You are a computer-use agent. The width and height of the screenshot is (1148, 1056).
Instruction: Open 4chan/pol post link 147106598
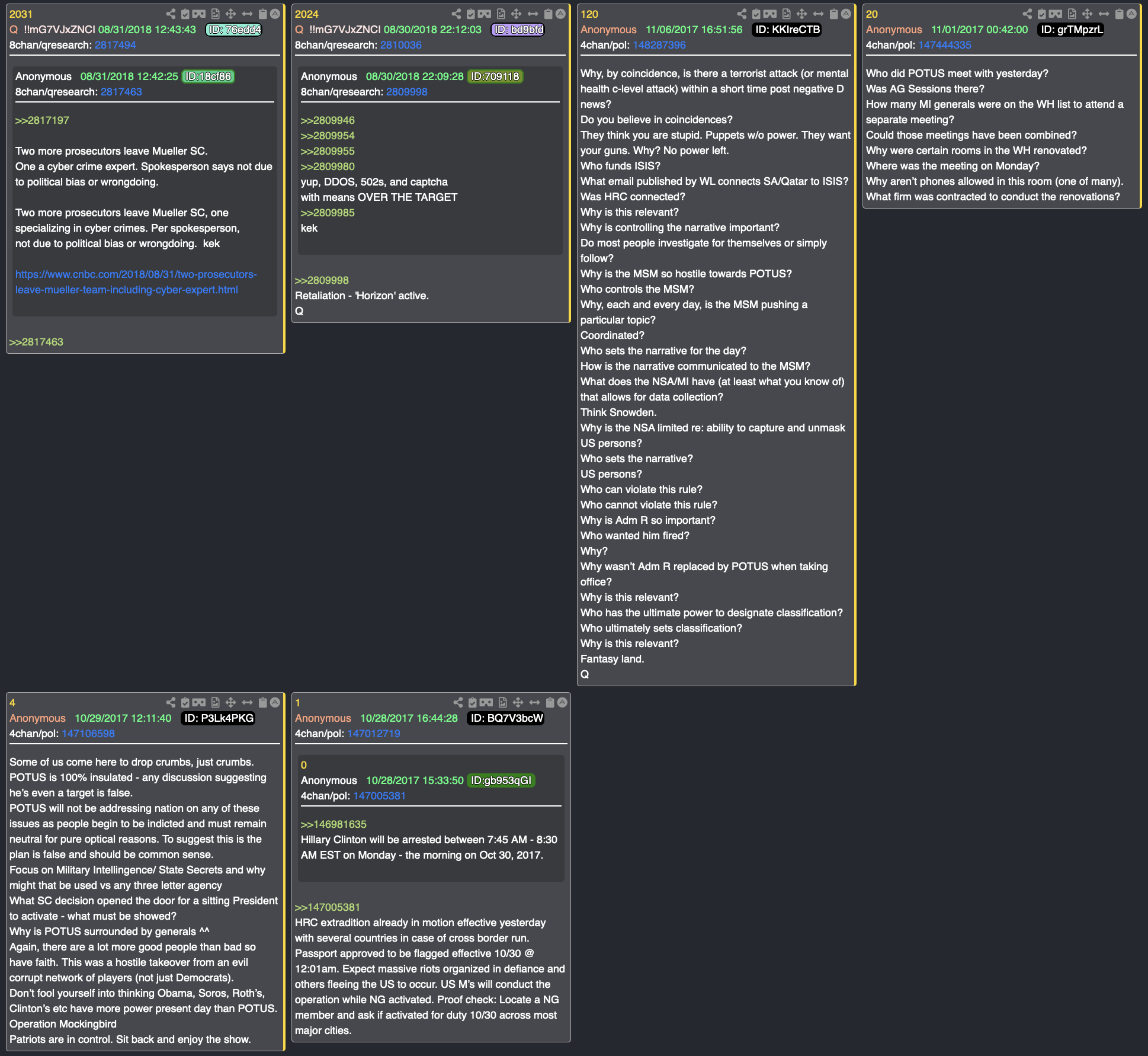pyautogui.click(x=88, y=734)
